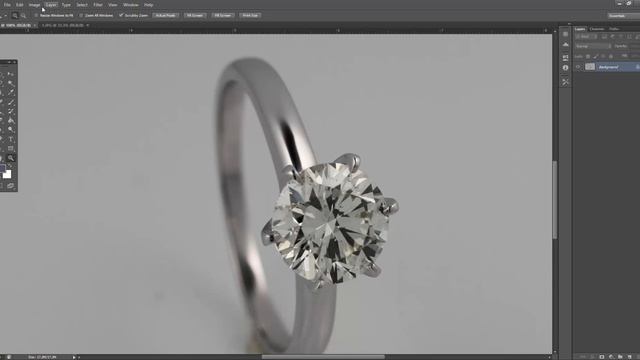Click the horizontal canvas scrollbar thumb
Screen dimensions: 640x360
[x=323, y=357]
